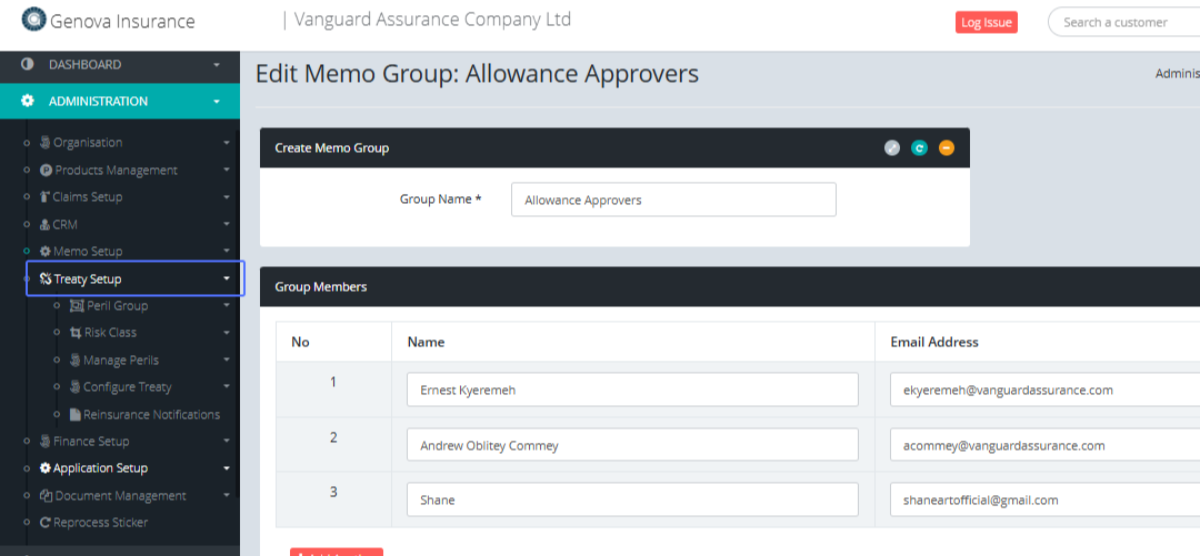Click the Log Issue button
This screenshot has height=556, width=1200.
[986, 22]
